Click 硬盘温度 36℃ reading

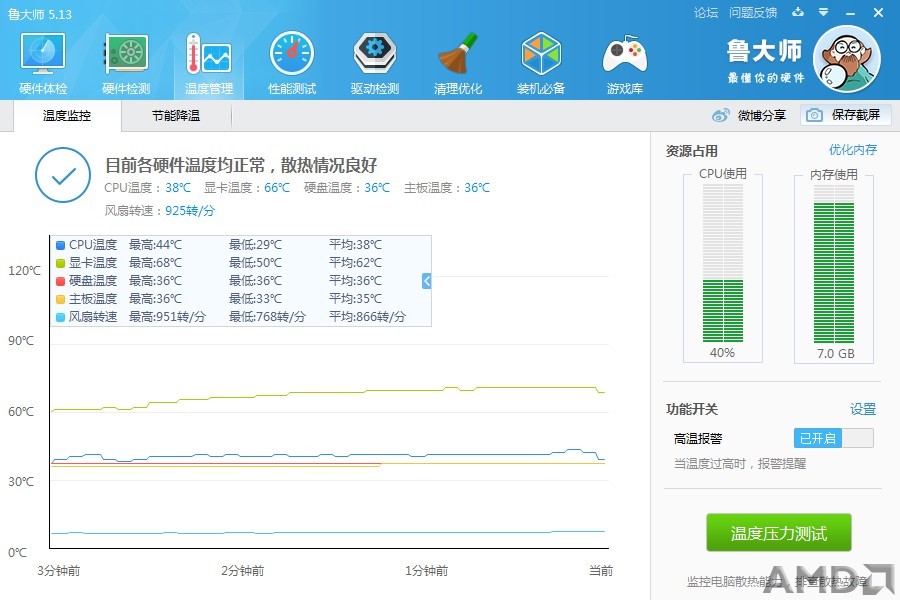click(347, 188)
